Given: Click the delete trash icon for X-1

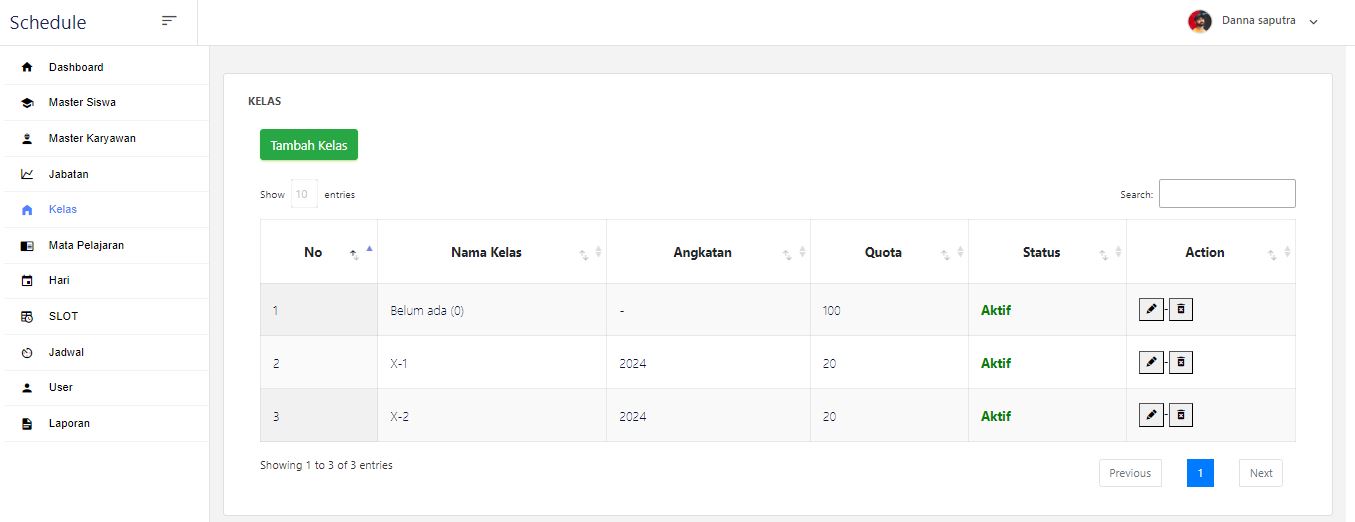Looking at the screenshot, I should (x=1181, y=362).
